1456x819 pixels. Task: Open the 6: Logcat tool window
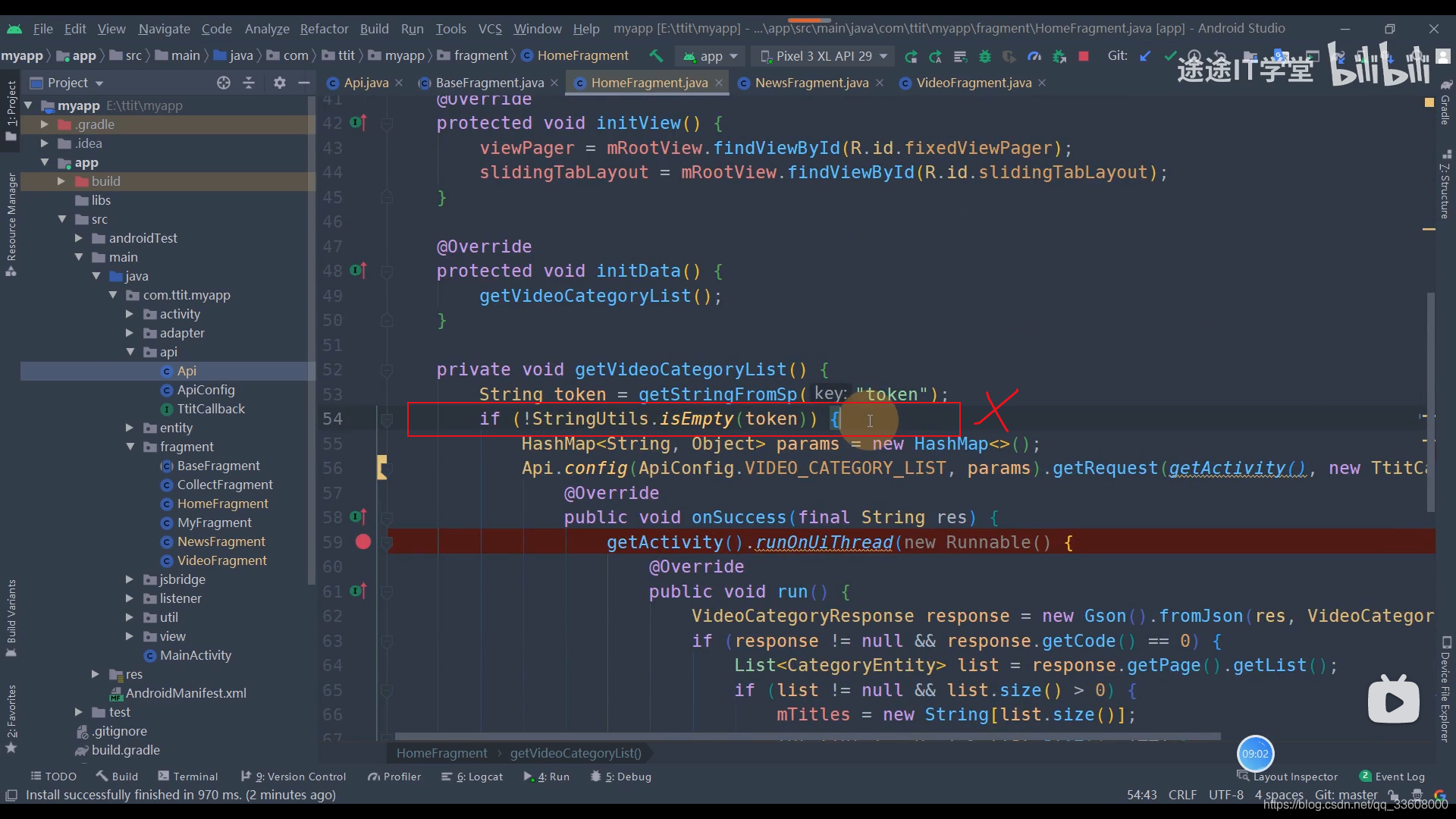point(472,777)
